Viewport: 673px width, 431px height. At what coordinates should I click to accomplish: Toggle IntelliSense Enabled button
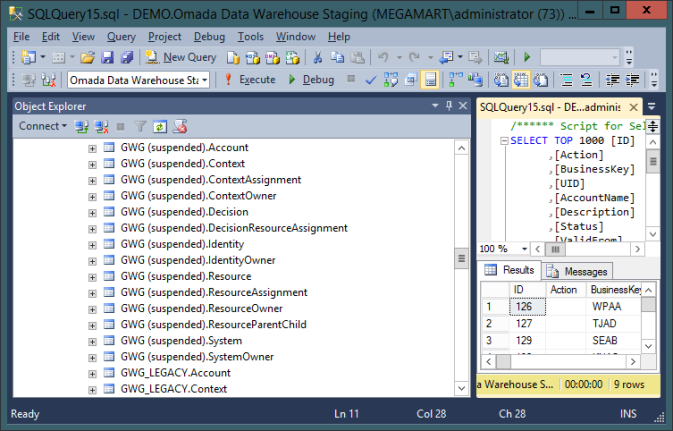point(430,80)
